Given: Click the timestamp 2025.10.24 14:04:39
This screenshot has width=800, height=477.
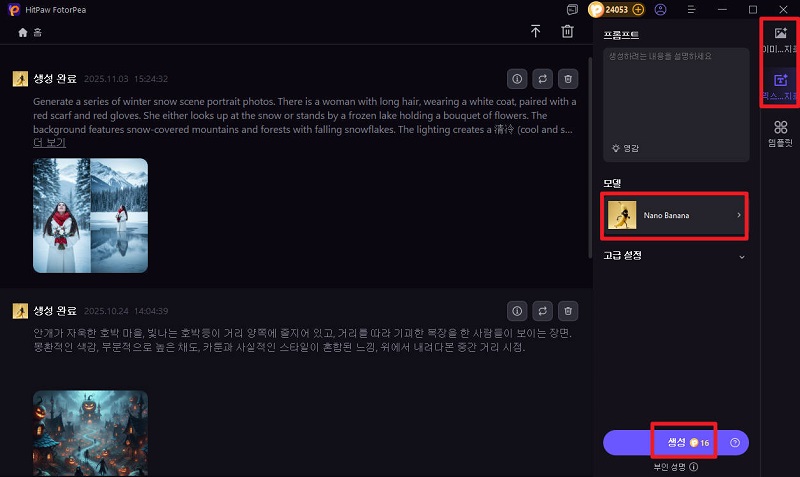Looking at the screenshot, I should (x=126, y=311).
